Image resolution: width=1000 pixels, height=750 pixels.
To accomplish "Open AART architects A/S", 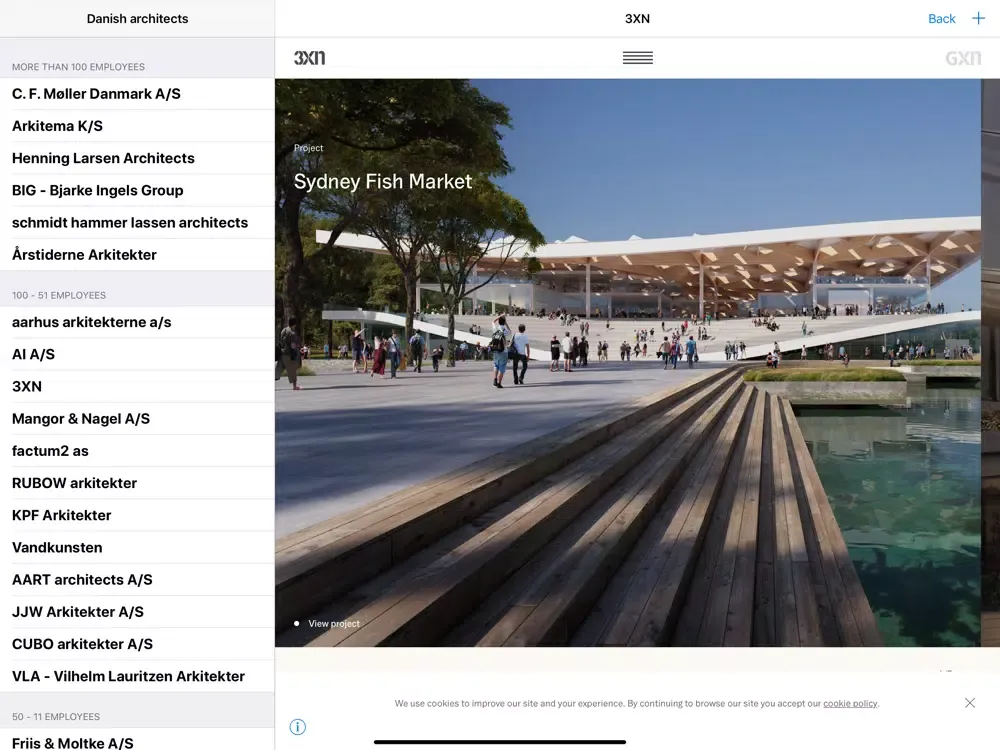I will (x=137, y=580).
